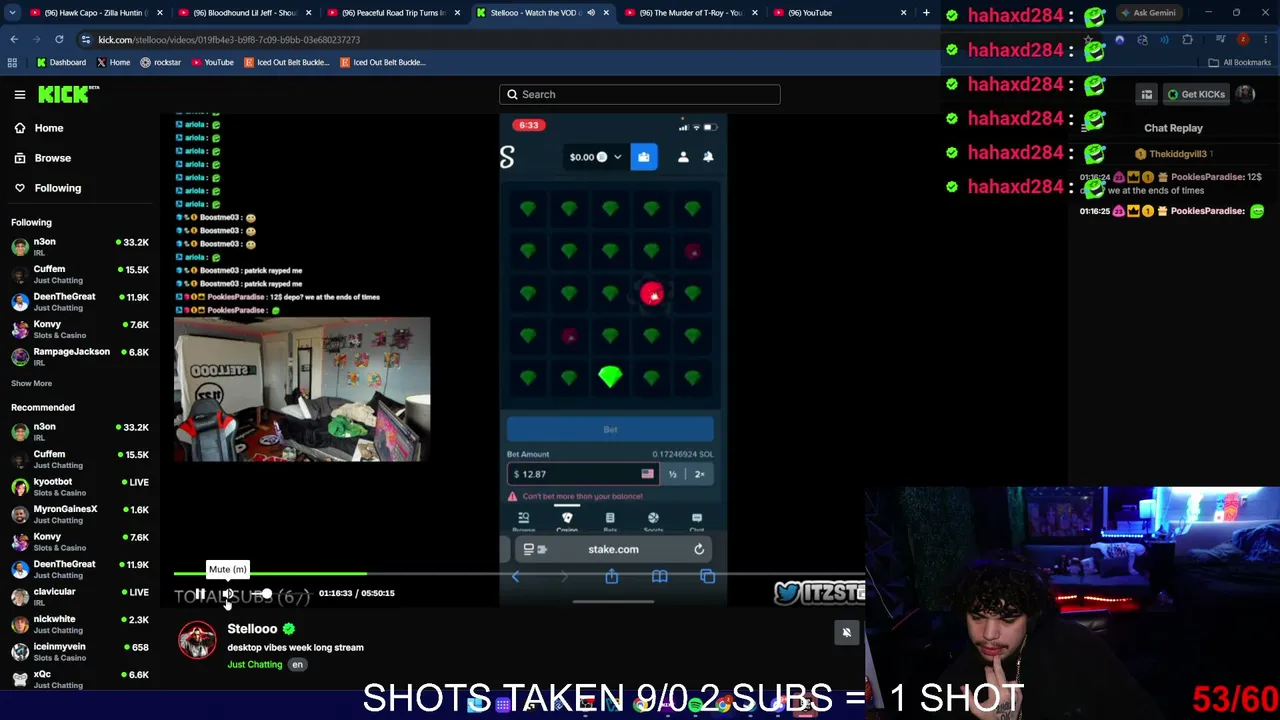Switch to Bloodhound Lil Jeff tab
The image size is (1280, 720).
tap(245, 13)
